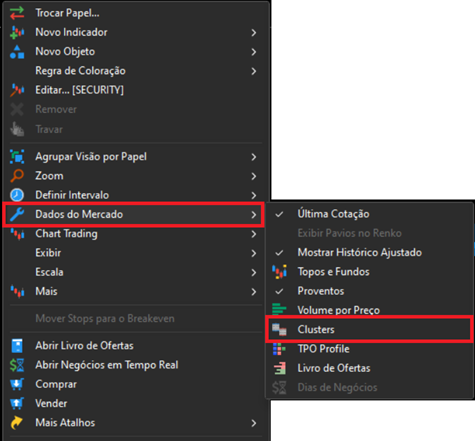Click the Trocar Papel swap arrows icon
Image resolution: width=475 pixels, height=441 pixels.
17,13
